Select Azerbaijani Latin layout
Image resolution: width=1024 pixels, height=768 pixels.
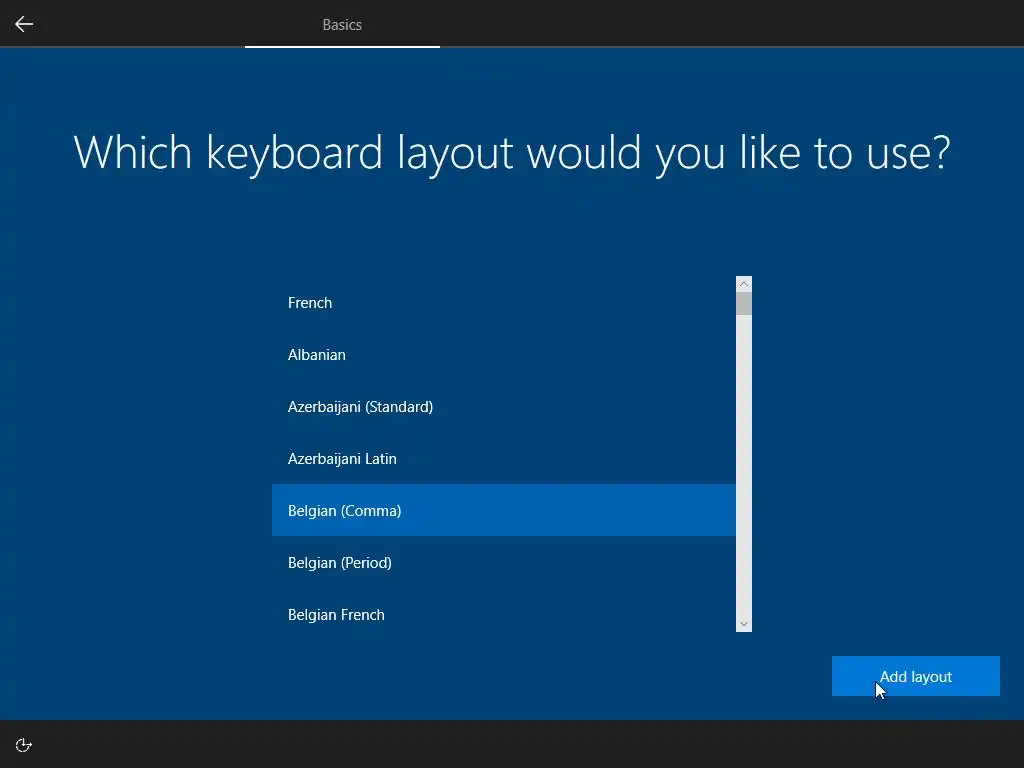coord(504,458)
